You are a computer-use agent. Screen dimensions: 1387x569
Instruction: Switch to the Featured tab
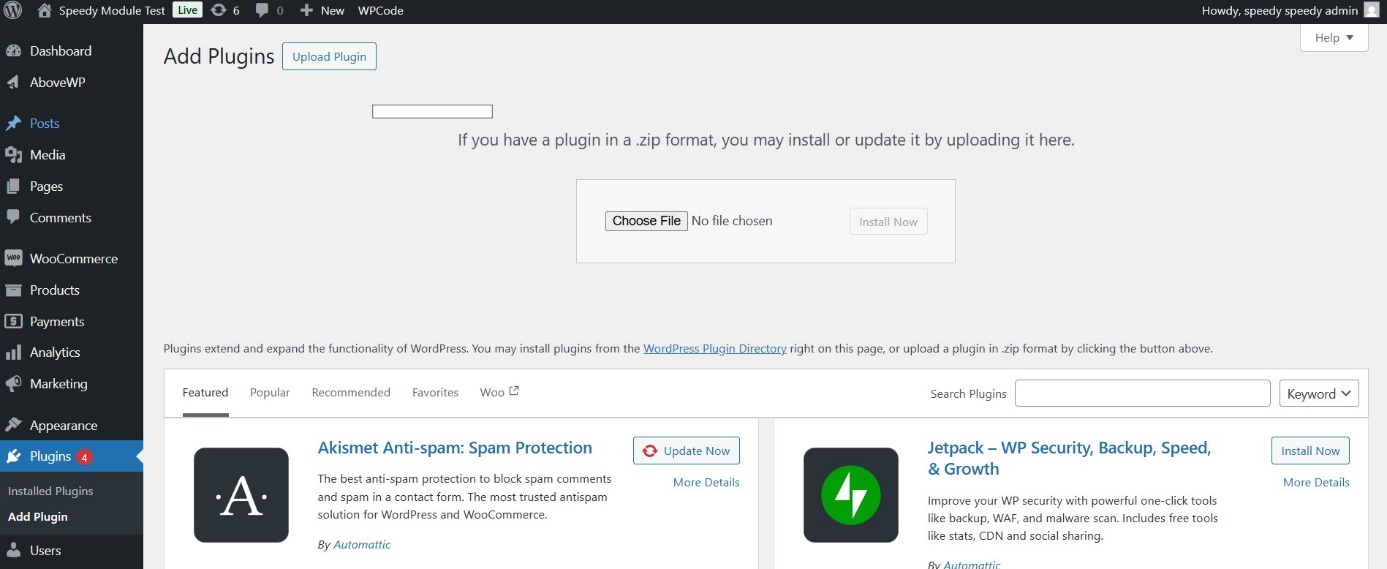[205, 392]
